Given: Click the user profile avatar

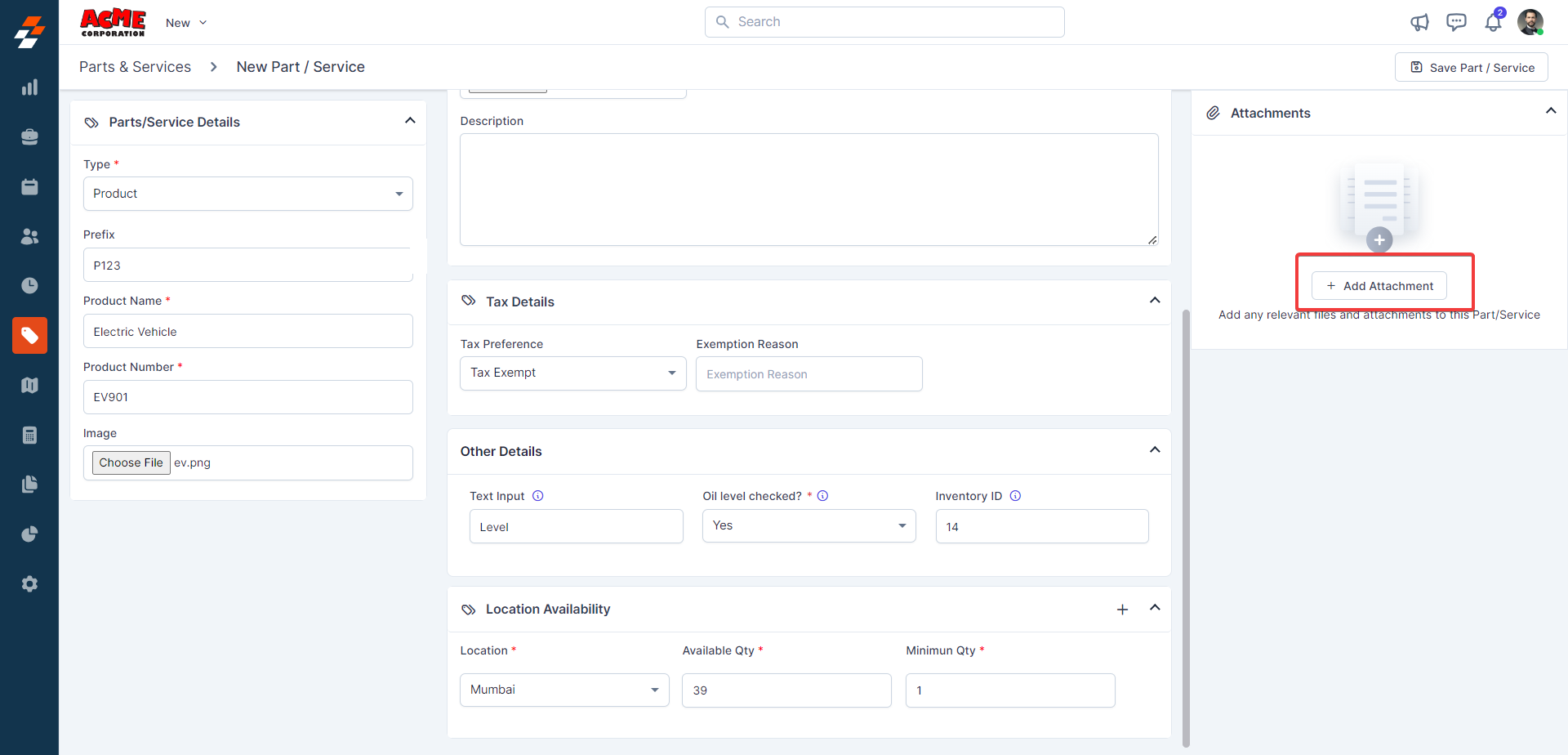Looking at the screenshot, I should click(1530, 22).
